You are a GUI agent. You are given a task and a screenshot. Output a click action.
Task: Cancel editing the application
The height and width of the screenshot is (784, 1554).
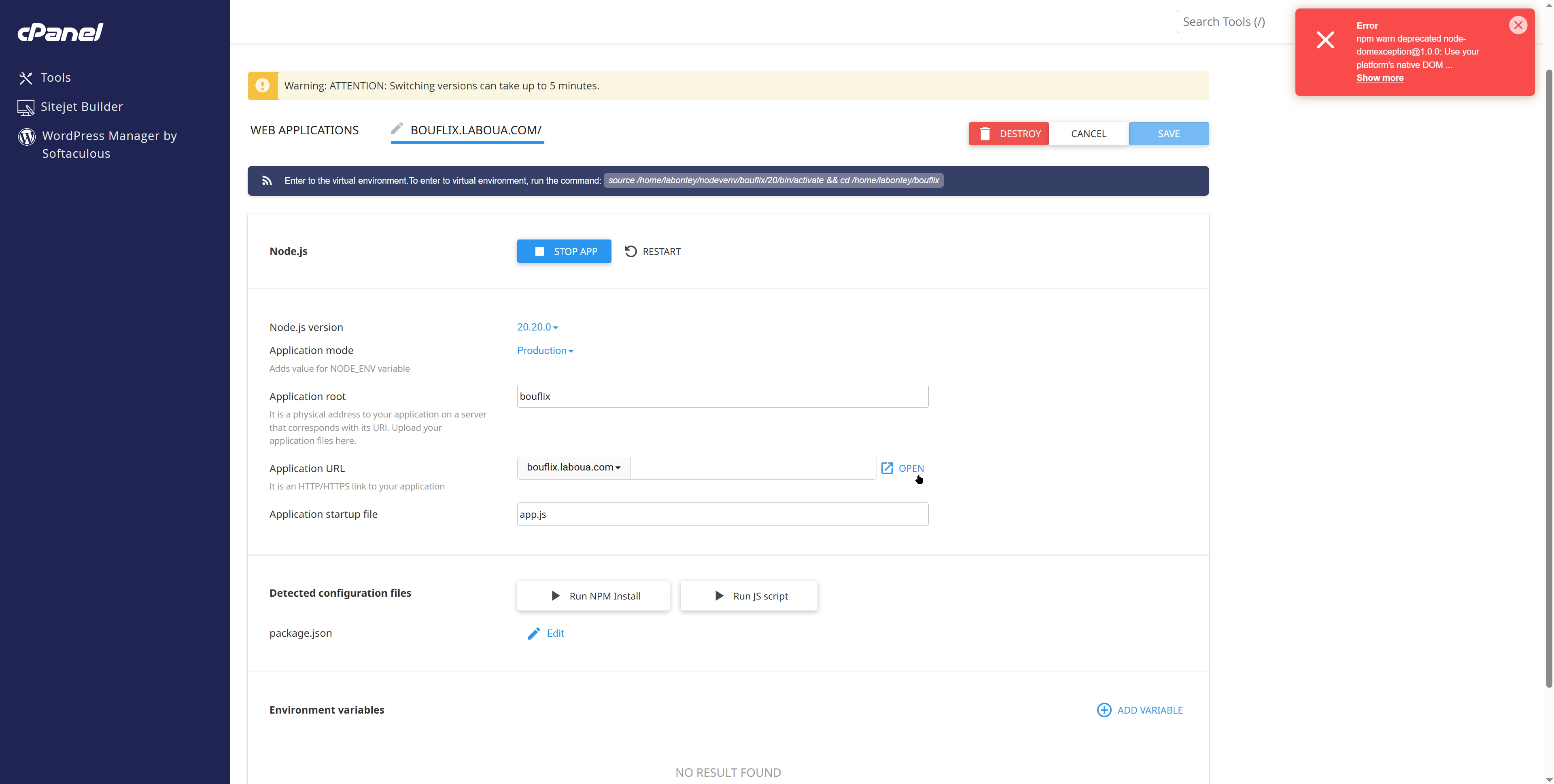pyautogui.click(x=1088, y=134)
